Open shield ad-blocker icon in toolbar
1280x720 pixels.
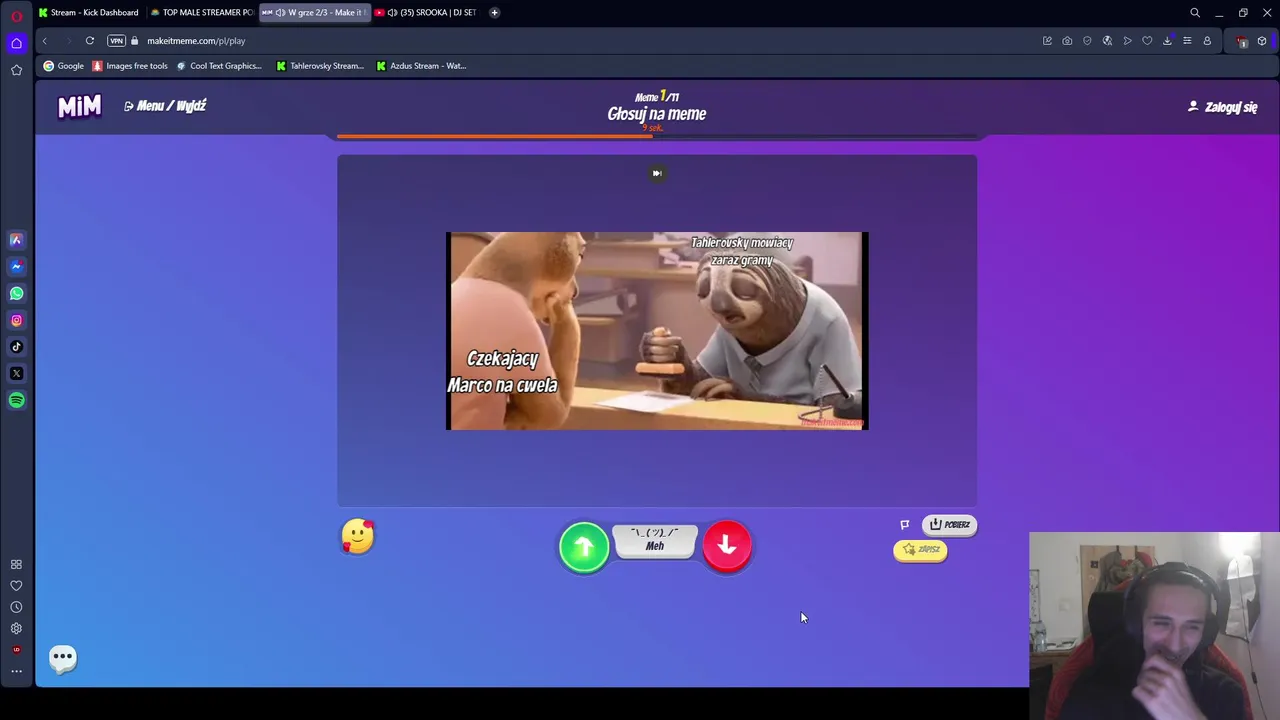1087,41
